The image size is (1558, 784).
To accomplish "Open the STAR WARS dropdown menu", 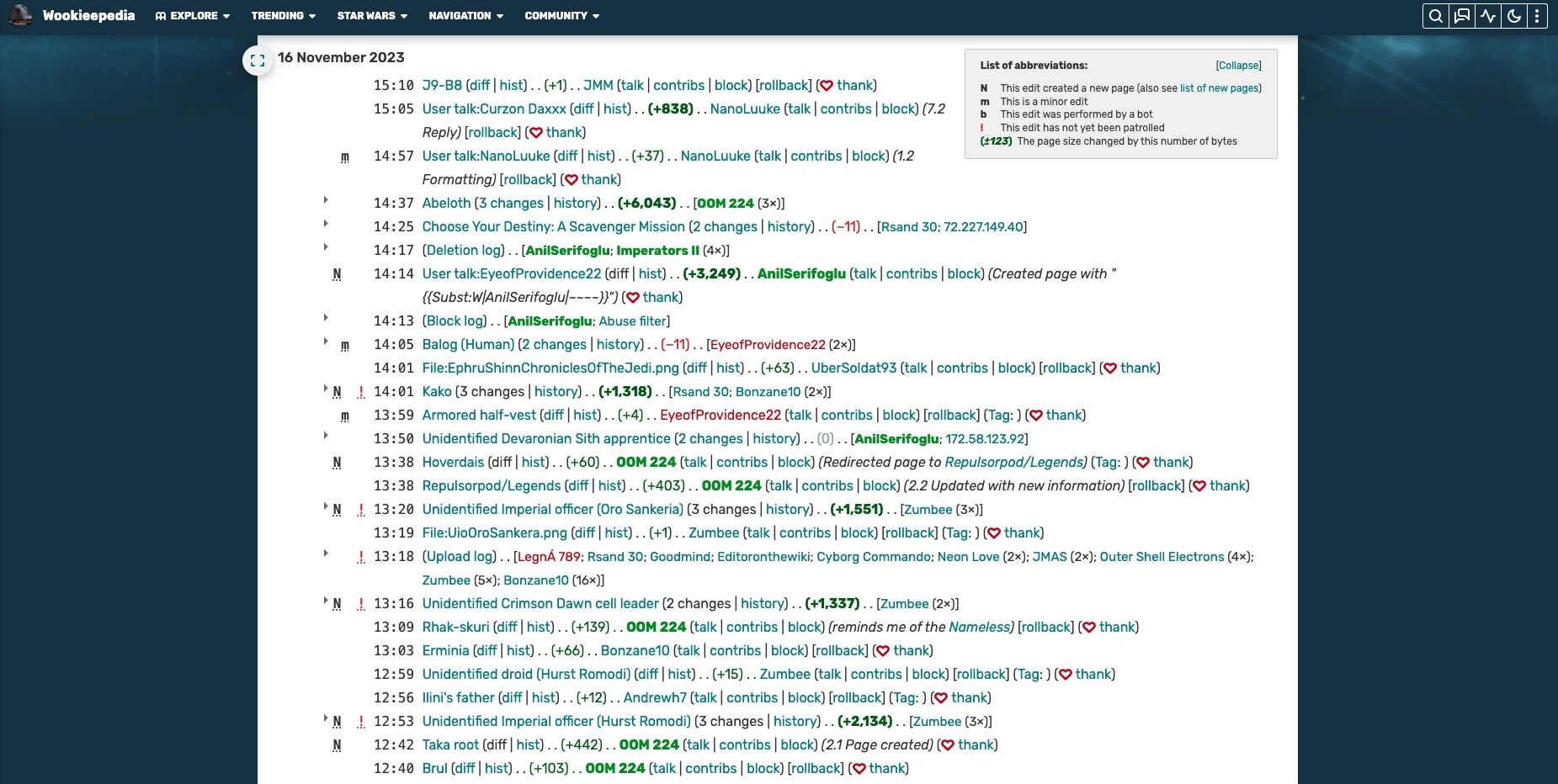I will tap(372, 16).
